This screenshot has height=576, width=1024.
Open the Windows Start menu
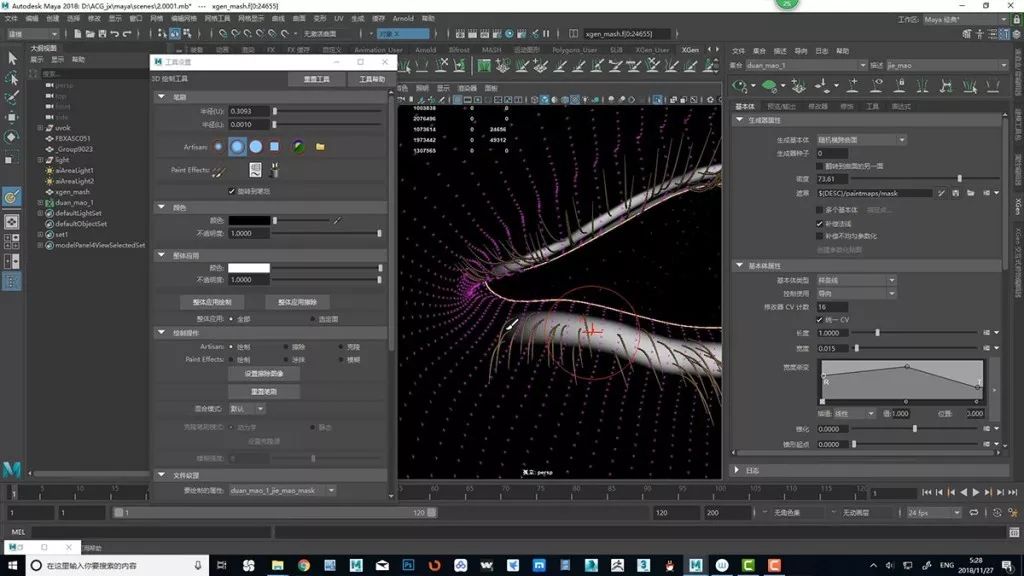(12, 565)
